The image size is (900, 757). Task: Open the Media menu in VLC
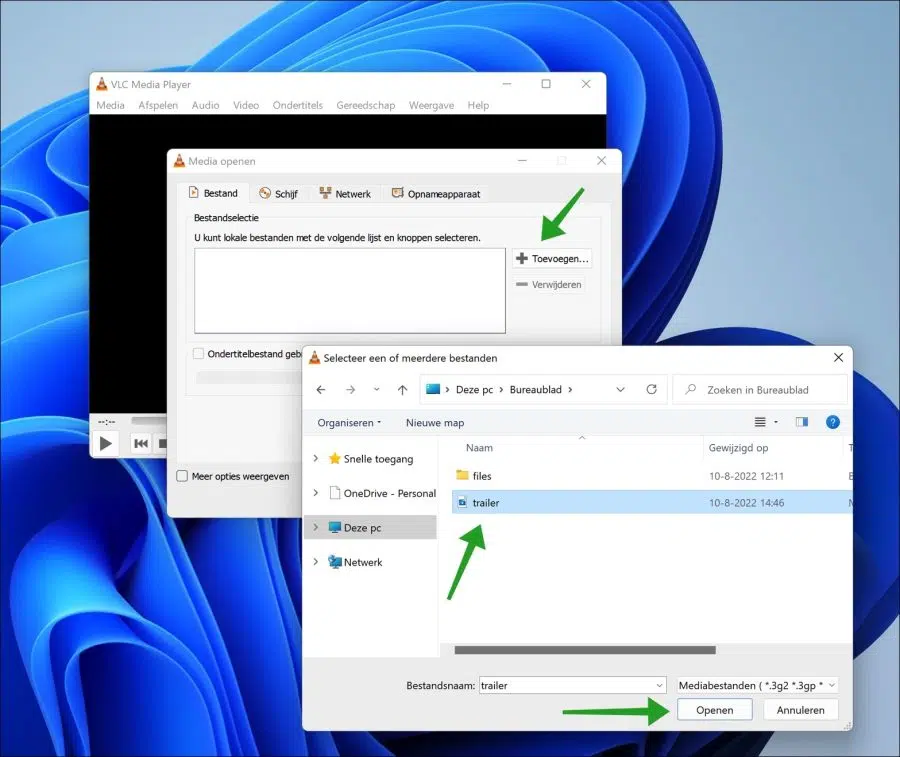(110, 105)
